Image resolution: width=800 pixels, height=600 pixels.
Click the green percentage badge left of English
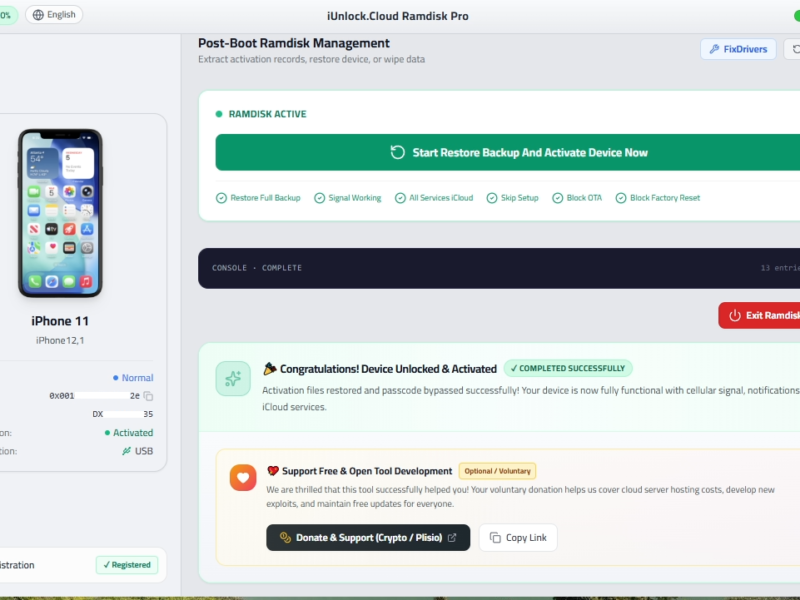click(x=7, y=15)
